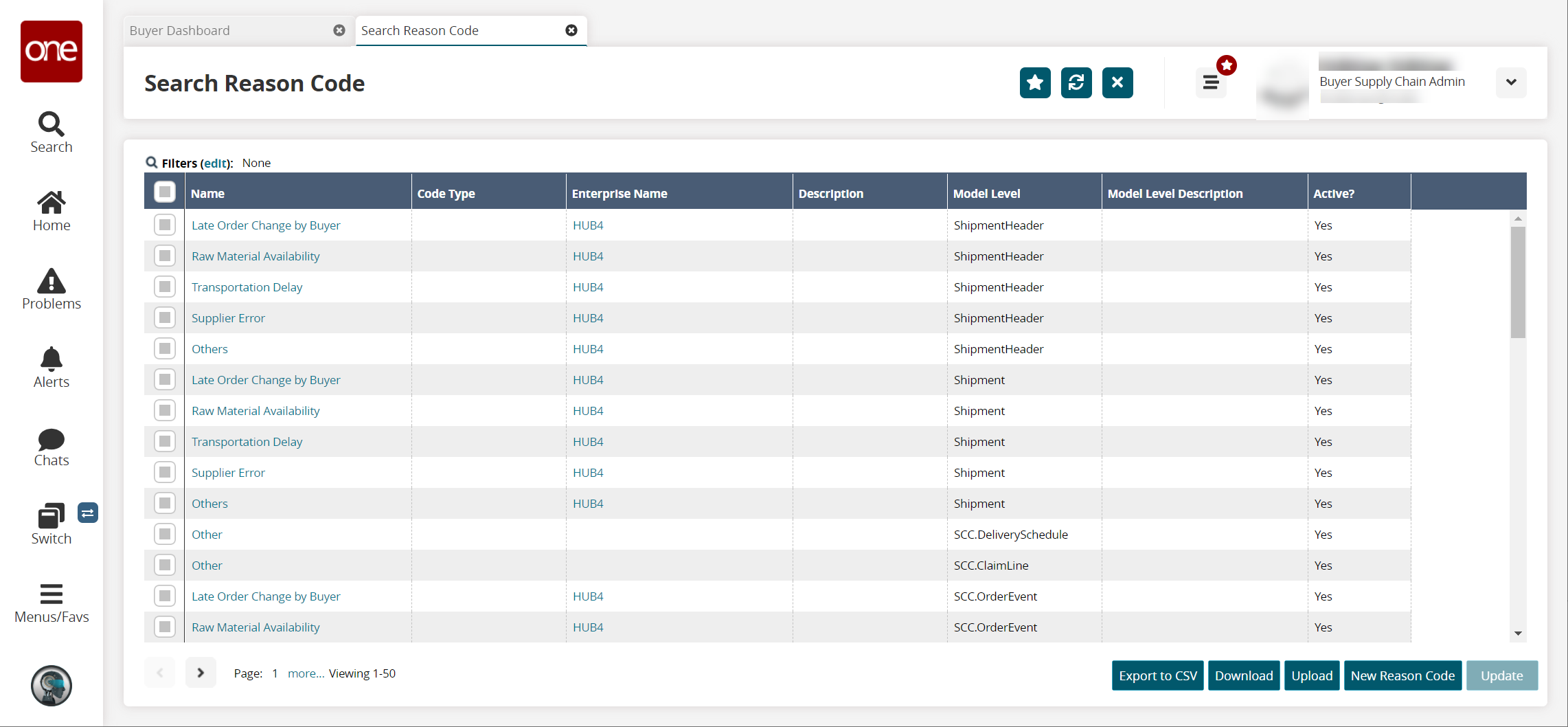
Task: Sort by Model Level column header
Action: click(x=1024, y=193)
